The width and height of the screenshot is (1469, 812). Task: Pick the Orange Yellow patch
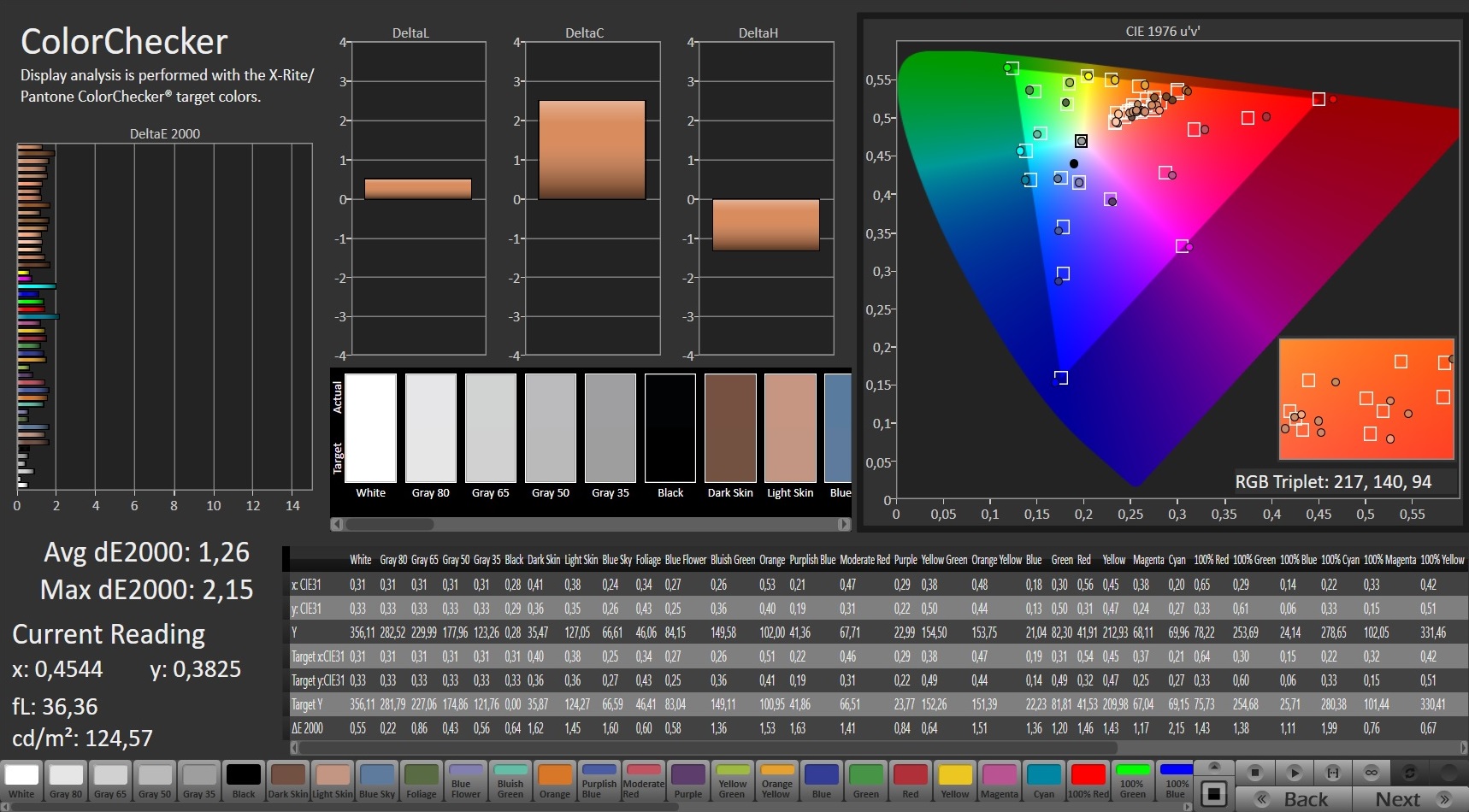click(777, 781)
